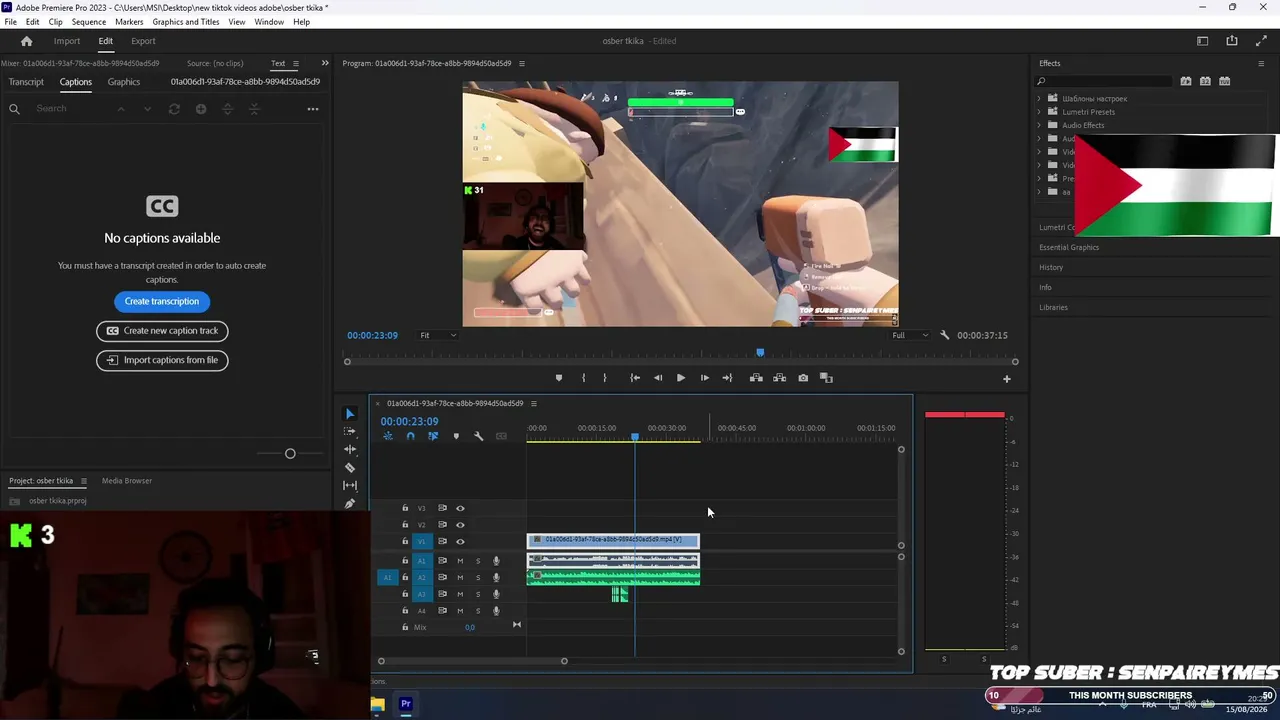Open the Captions panel more options ellipsis
1280x720 pixels.
[313, 109]
